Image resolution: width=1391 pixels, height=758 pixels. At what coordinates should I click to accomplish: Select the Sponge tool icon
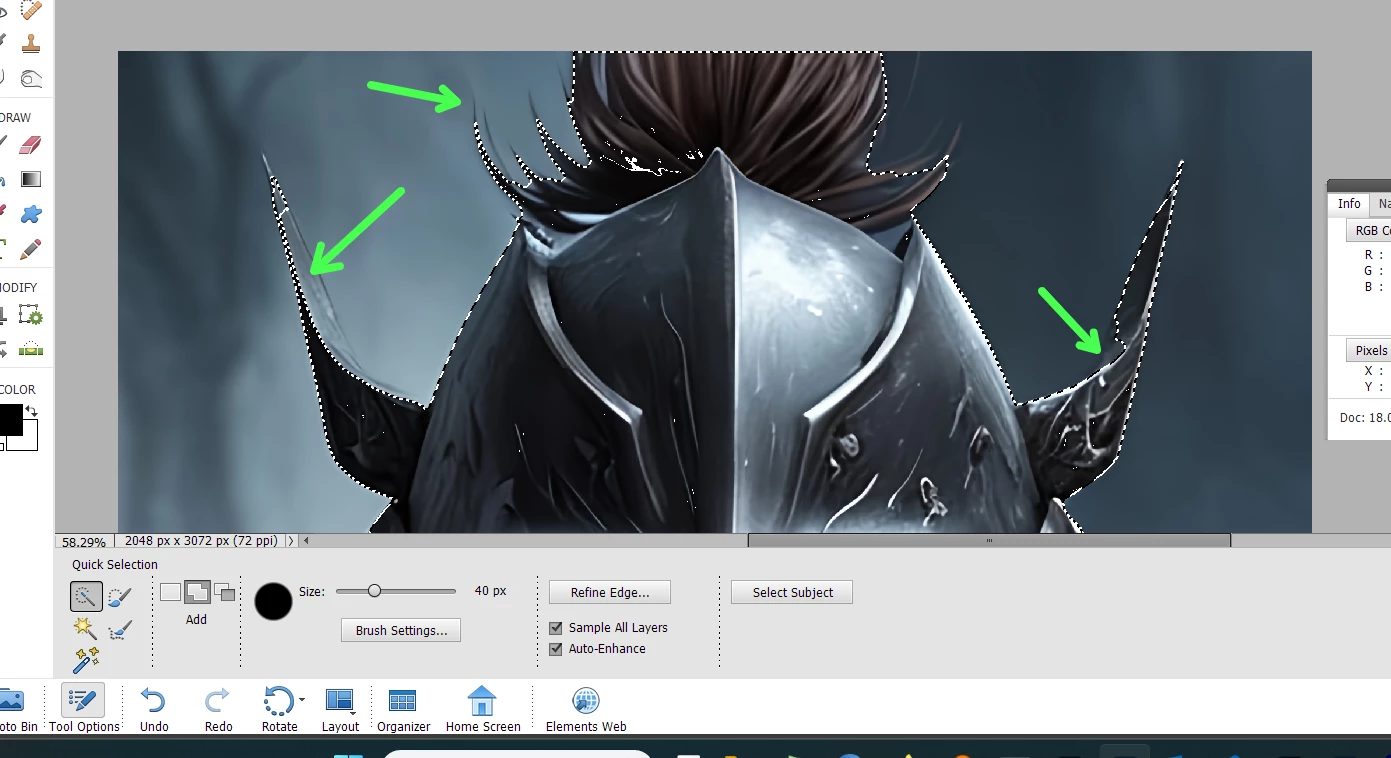(31, 78)
